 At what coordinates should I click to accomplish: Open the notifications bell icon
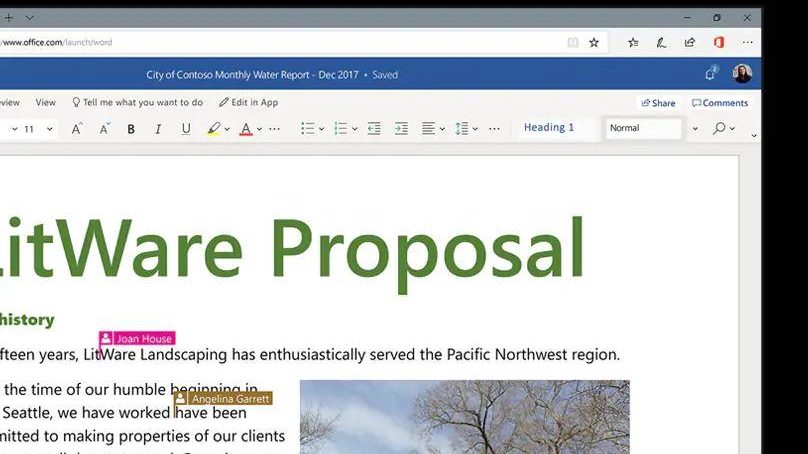click(711, 74)
